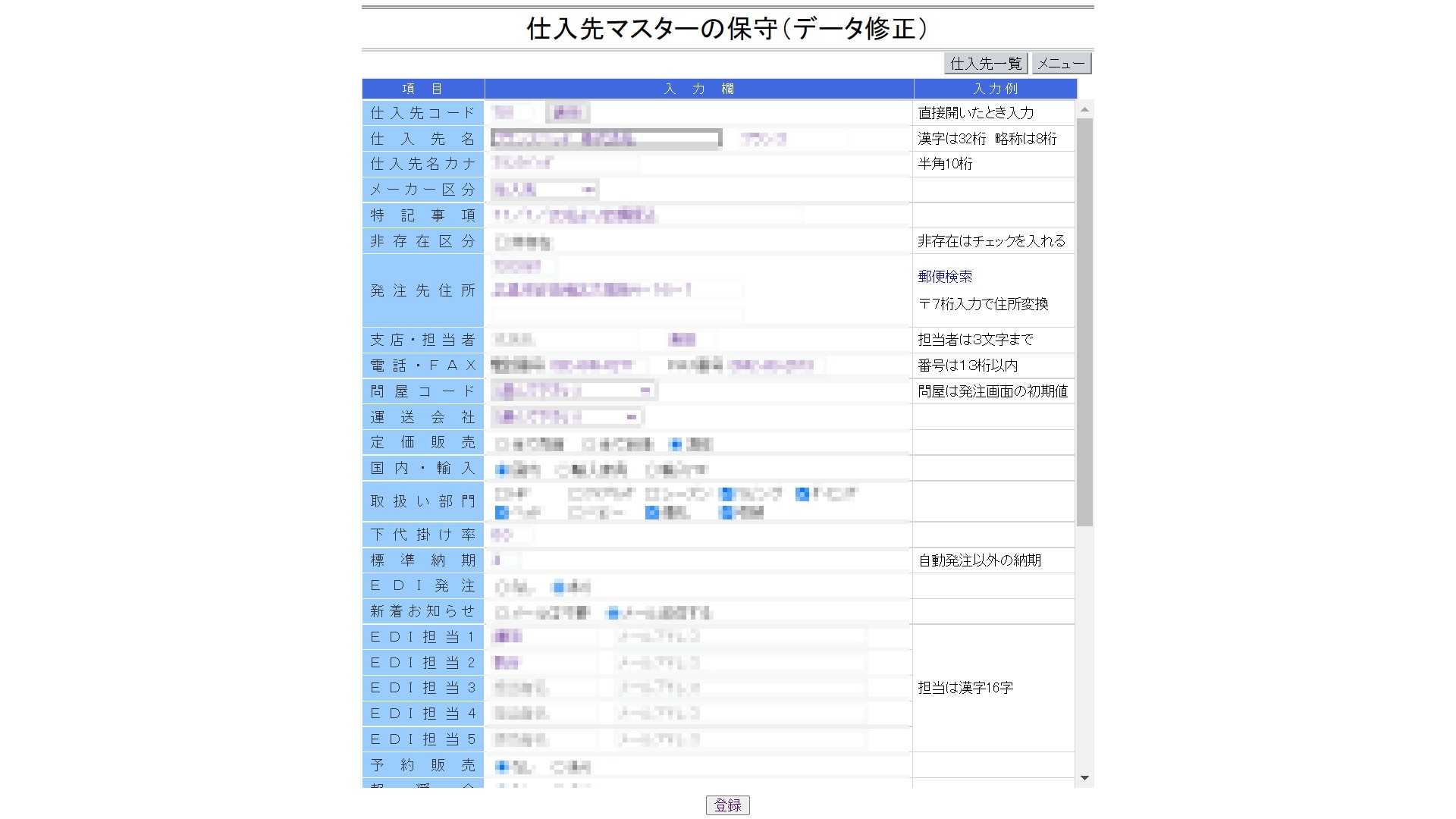Focus the 仕入先名カナ input field
The height and width of the screenshot is (819, 1456).
564,164
